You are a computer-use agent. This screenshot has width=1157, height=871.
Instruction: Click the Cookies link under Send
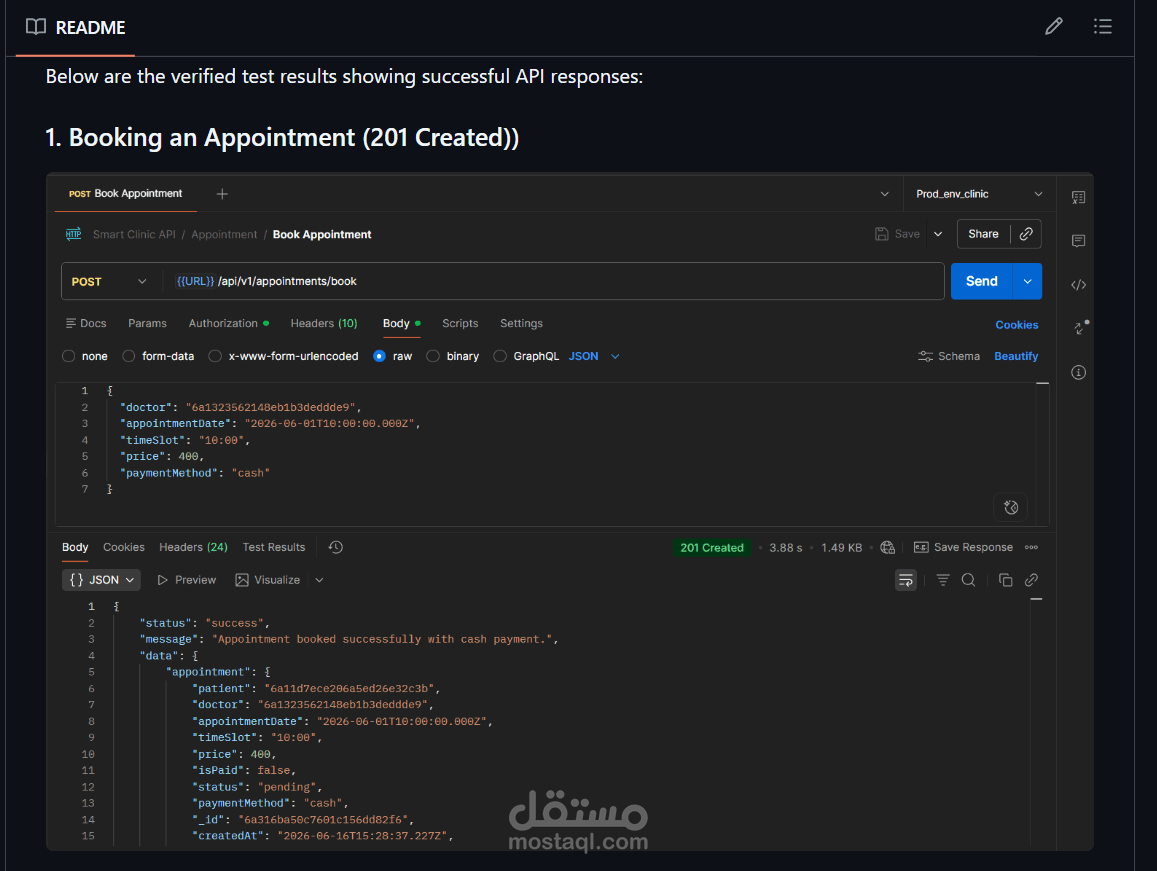click(1016, 325)
